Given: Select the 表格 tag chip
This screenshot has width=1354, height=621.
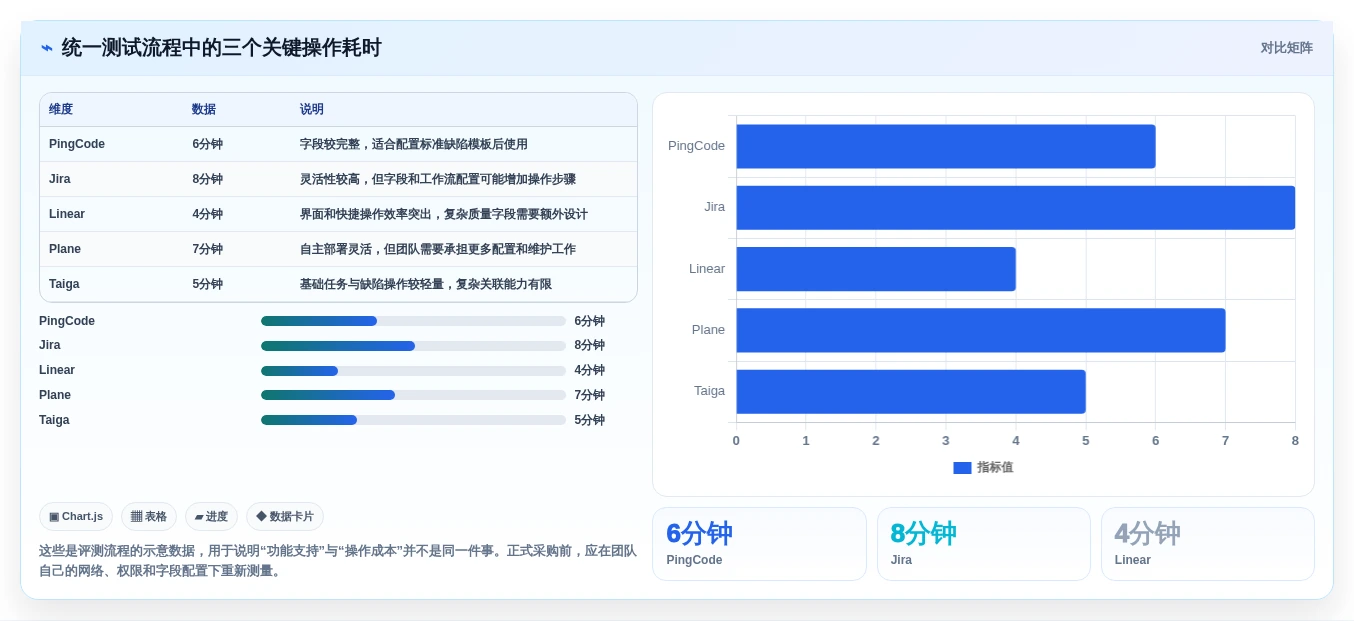Looking at the screenshot, I should (149, 517).
